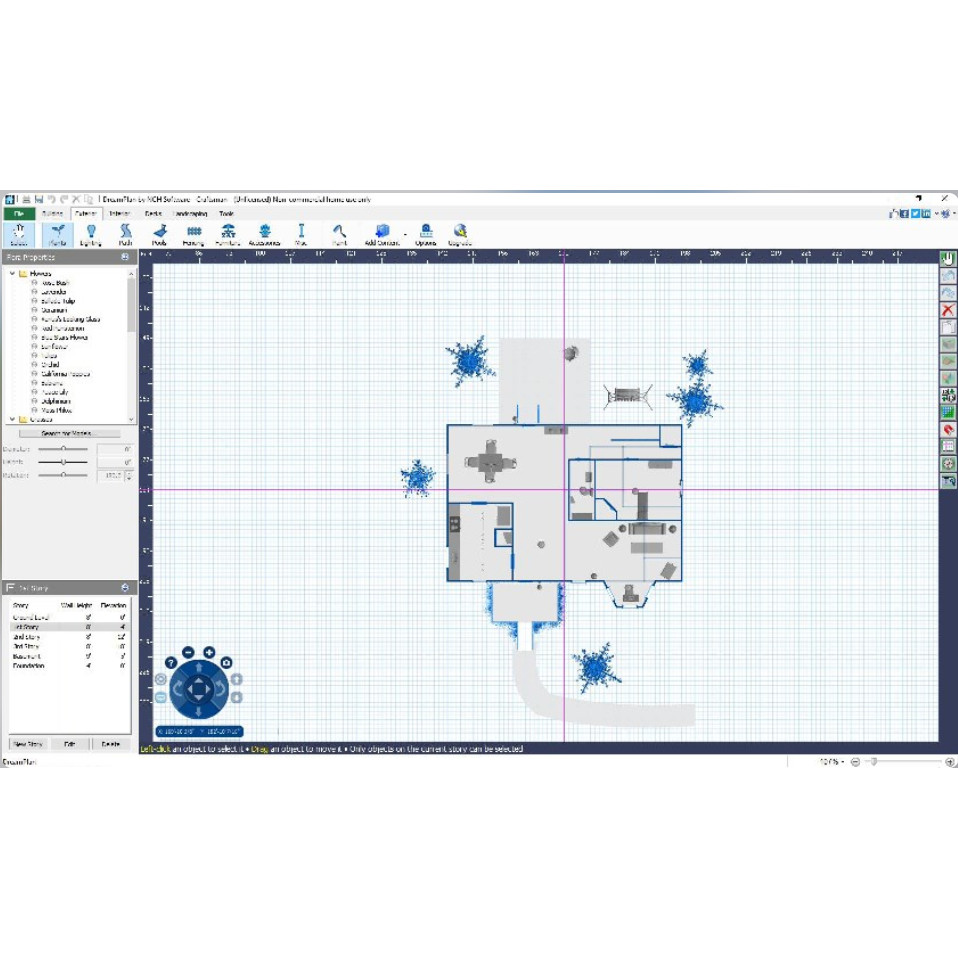Choose the Paint tool
The height and width of the screenshot is (958, 958).
[x=340, y=235]
